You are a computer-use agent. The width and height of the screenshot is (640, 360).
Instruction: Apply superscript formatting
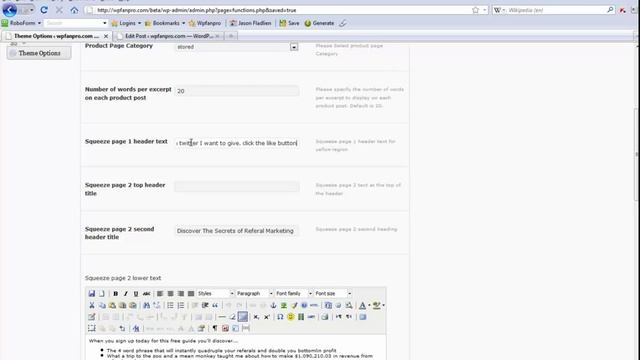[x=267, y=317]
